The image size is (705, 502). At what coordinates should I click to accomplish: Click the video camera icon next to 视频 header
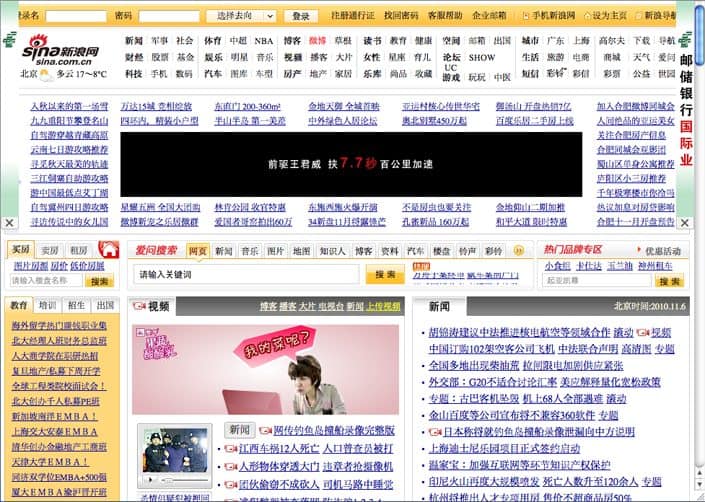(x=139, y=307)
